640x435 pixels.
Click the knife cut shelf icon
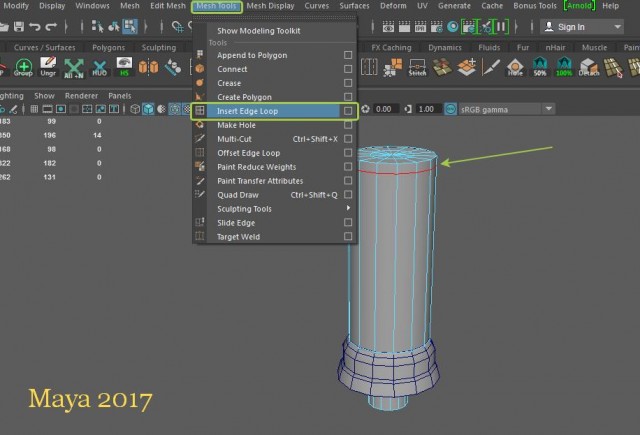click(491, 67)
